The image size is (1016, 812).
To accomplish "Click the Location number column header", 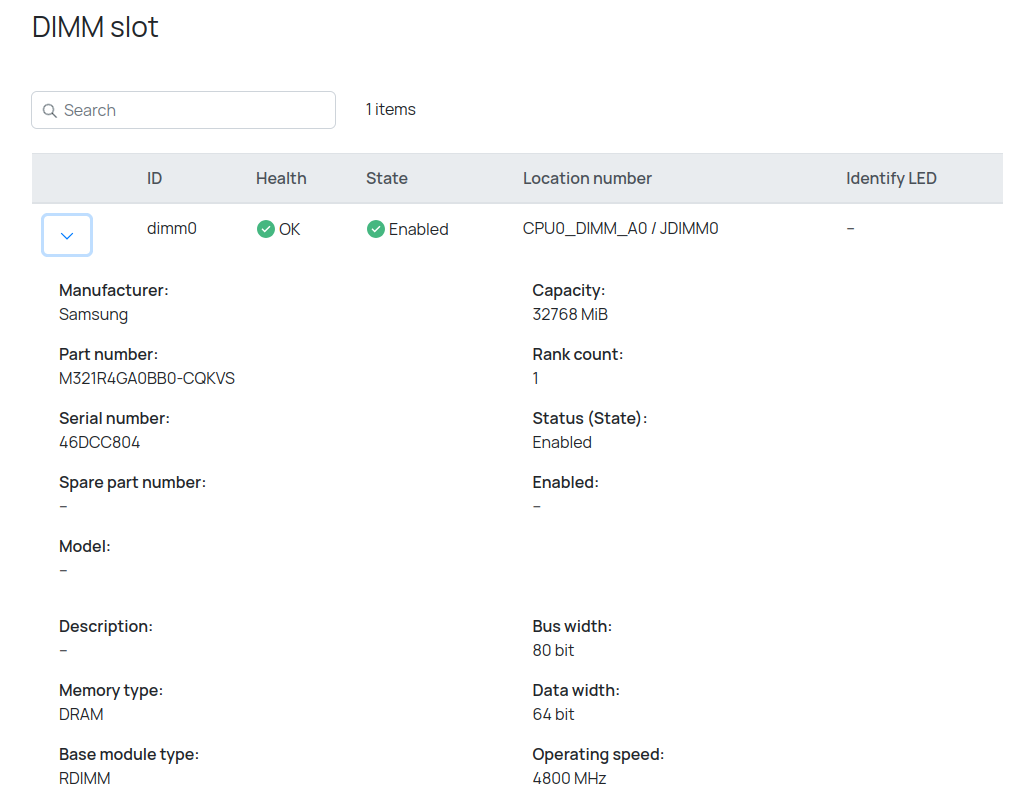I will click(x=587, y=178).
